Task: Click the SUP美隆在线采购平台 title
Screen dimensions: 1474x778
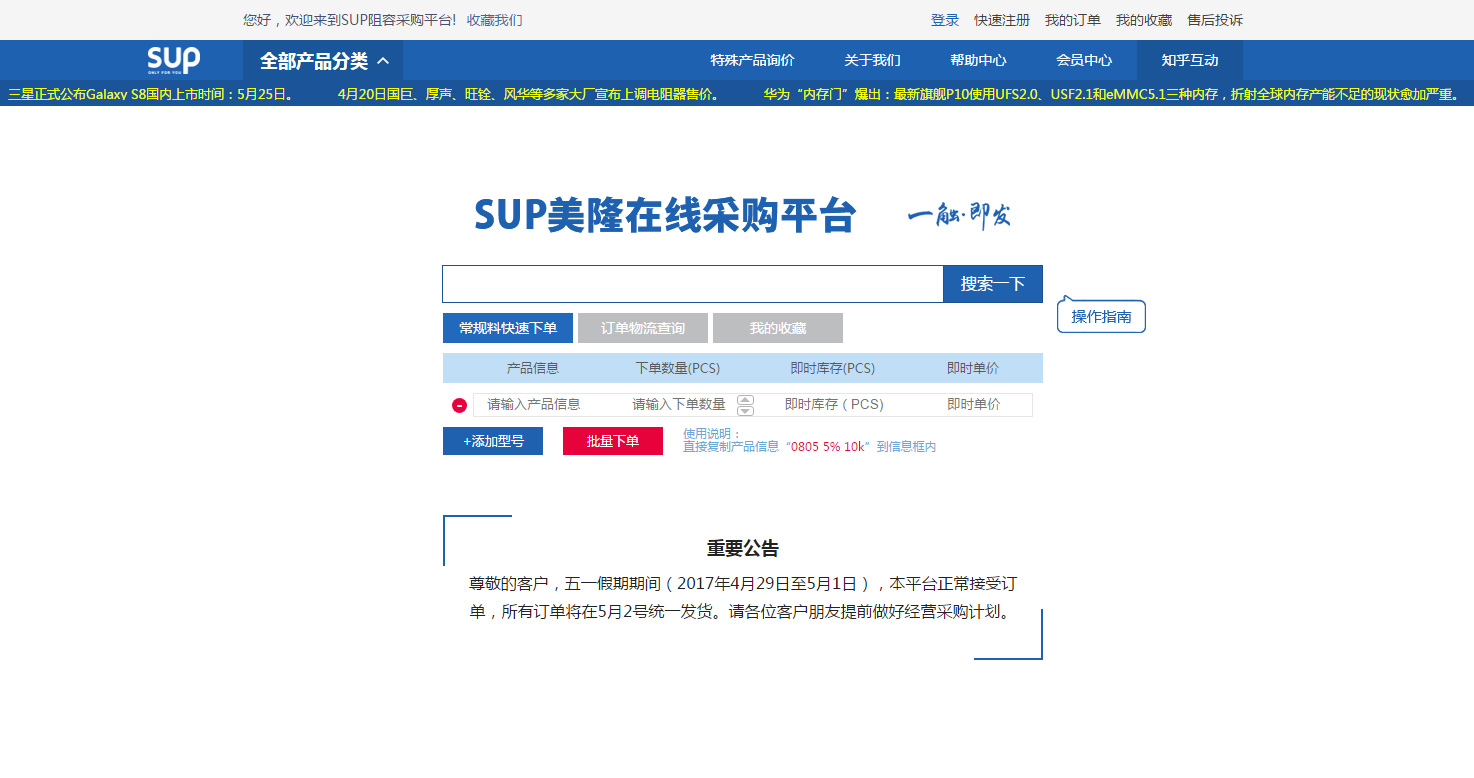Action: (x=665, y=215)
